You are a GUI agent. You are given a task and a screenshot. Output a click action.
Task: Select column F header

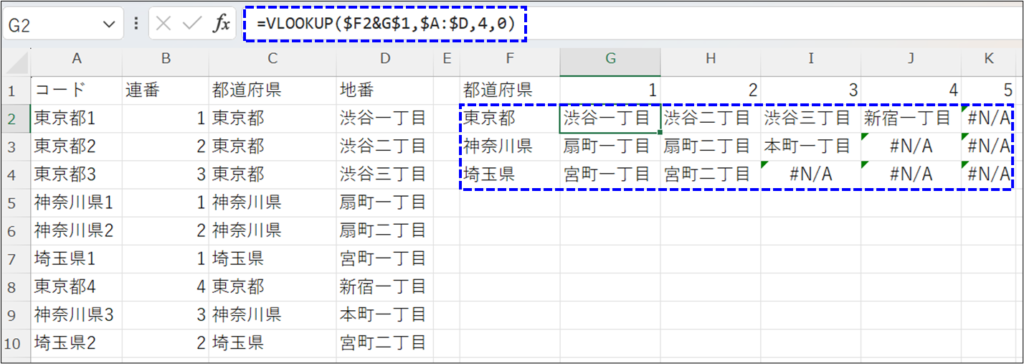point(509,59)
